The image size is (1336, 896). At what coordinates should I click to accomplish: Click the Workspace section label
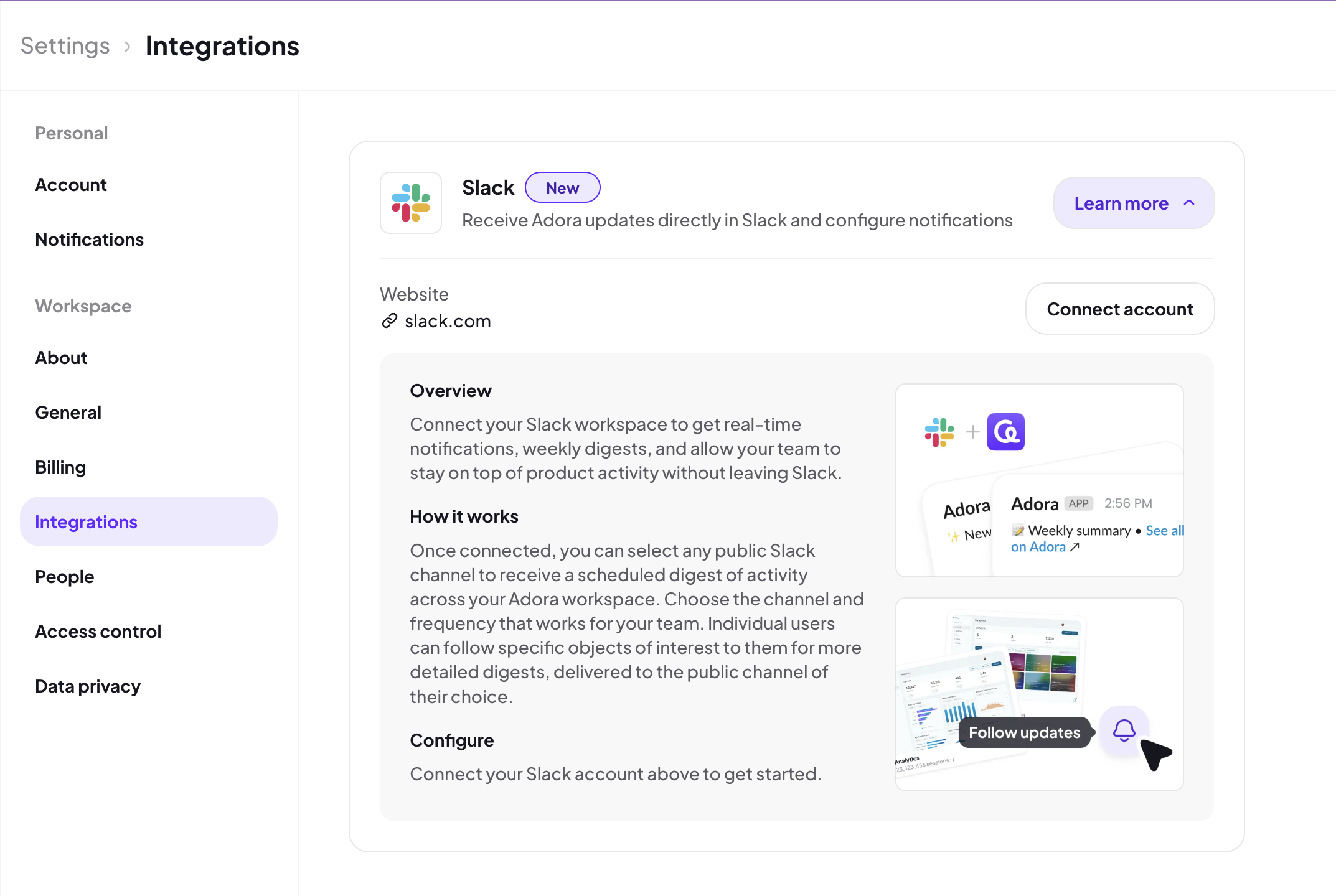83,306
